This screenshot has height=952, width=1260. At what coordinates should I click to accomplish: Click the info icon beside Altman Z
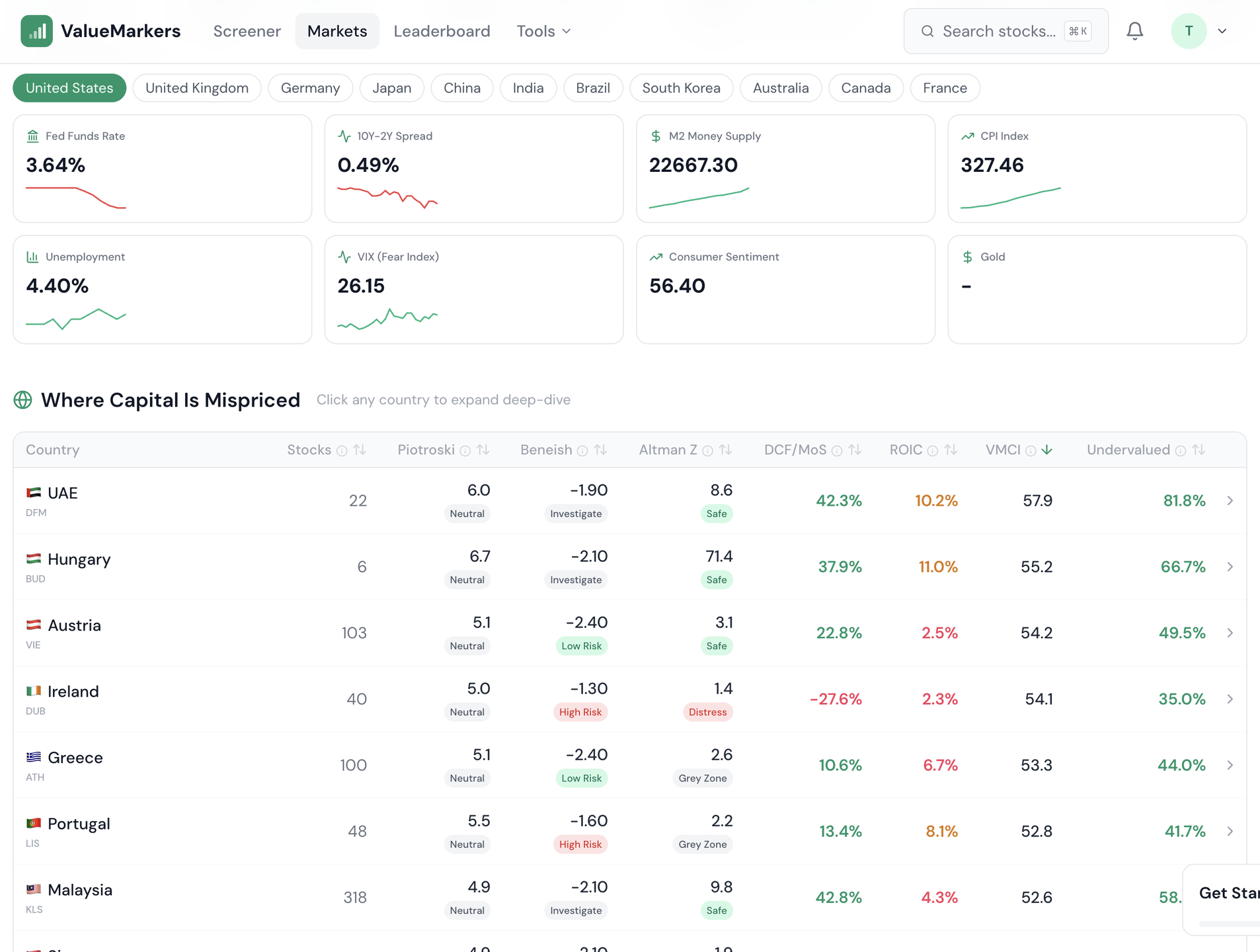click(x=707, y=451)
